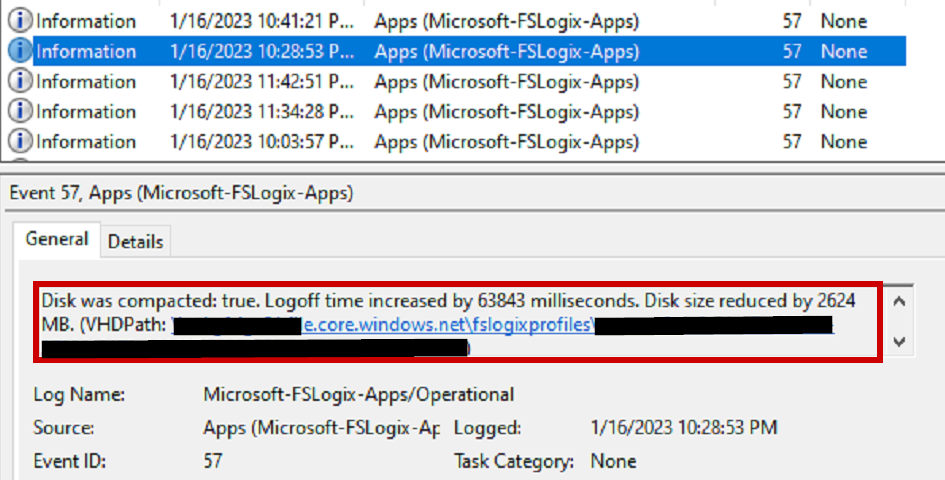The image size is (945, 480).
Task: Click the info icon of the 10:03:57 event
Action: pos(20,141)
